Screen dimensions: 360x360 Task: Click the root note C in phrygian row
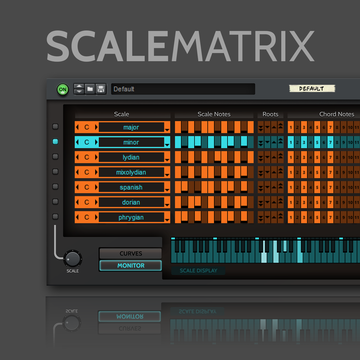[87, 217]
